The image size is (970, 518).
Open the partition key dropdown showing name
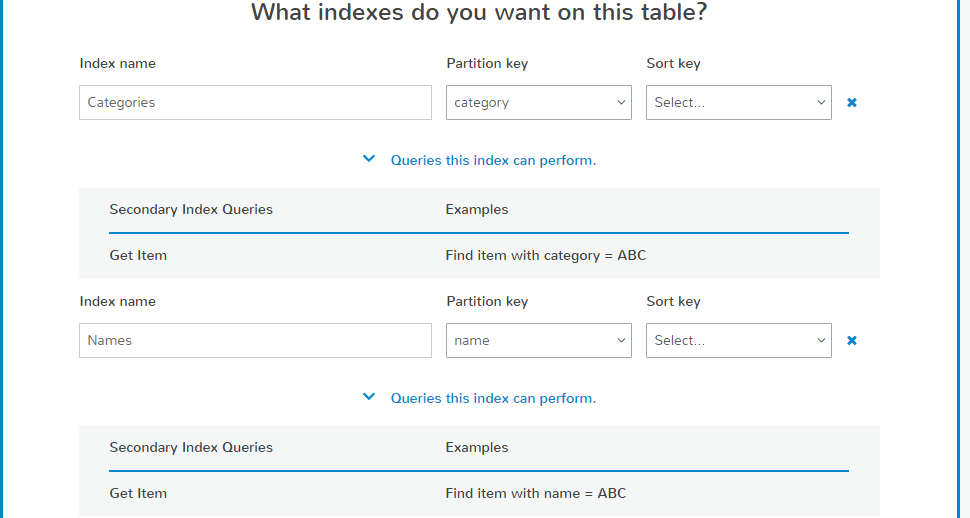[538, 341]
